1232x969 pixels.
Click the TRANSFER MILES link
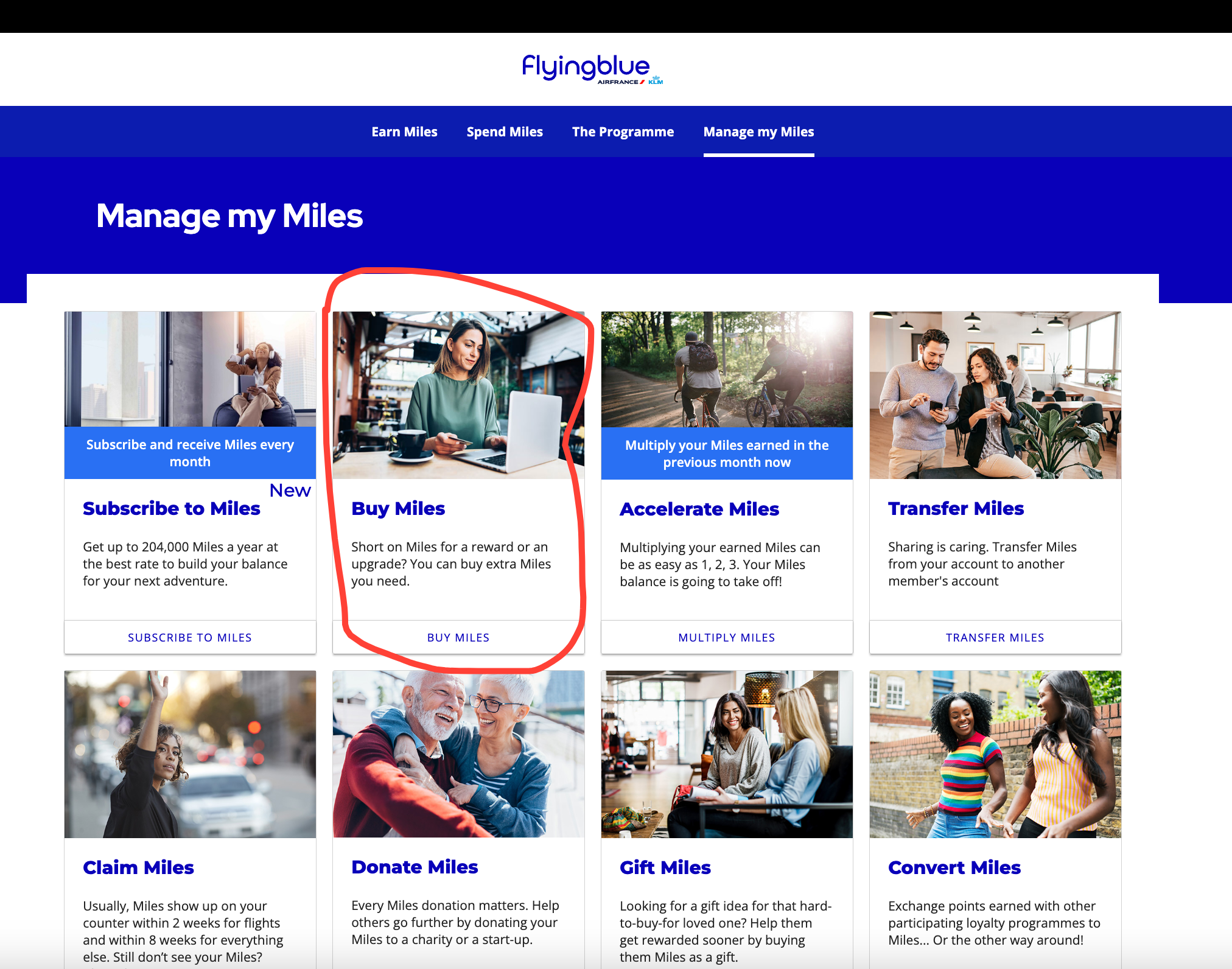[995, 637]
